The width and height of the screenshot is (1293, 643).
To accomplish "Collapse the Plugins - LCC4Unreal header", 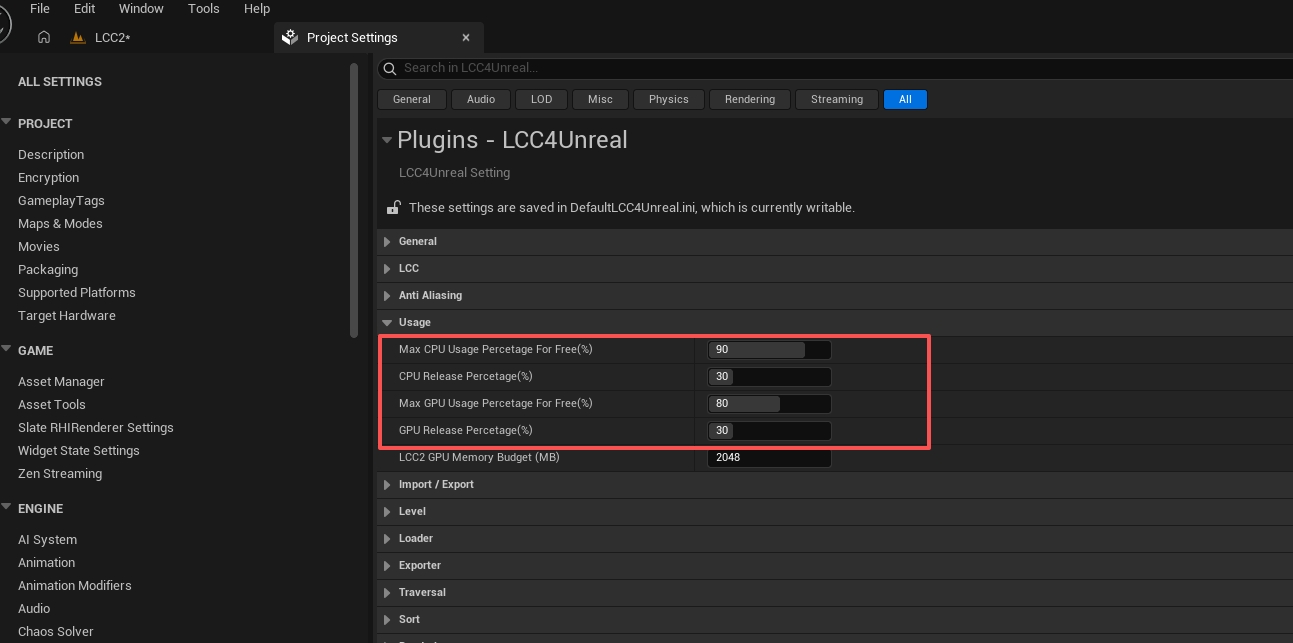I will (x=387, y=140).
